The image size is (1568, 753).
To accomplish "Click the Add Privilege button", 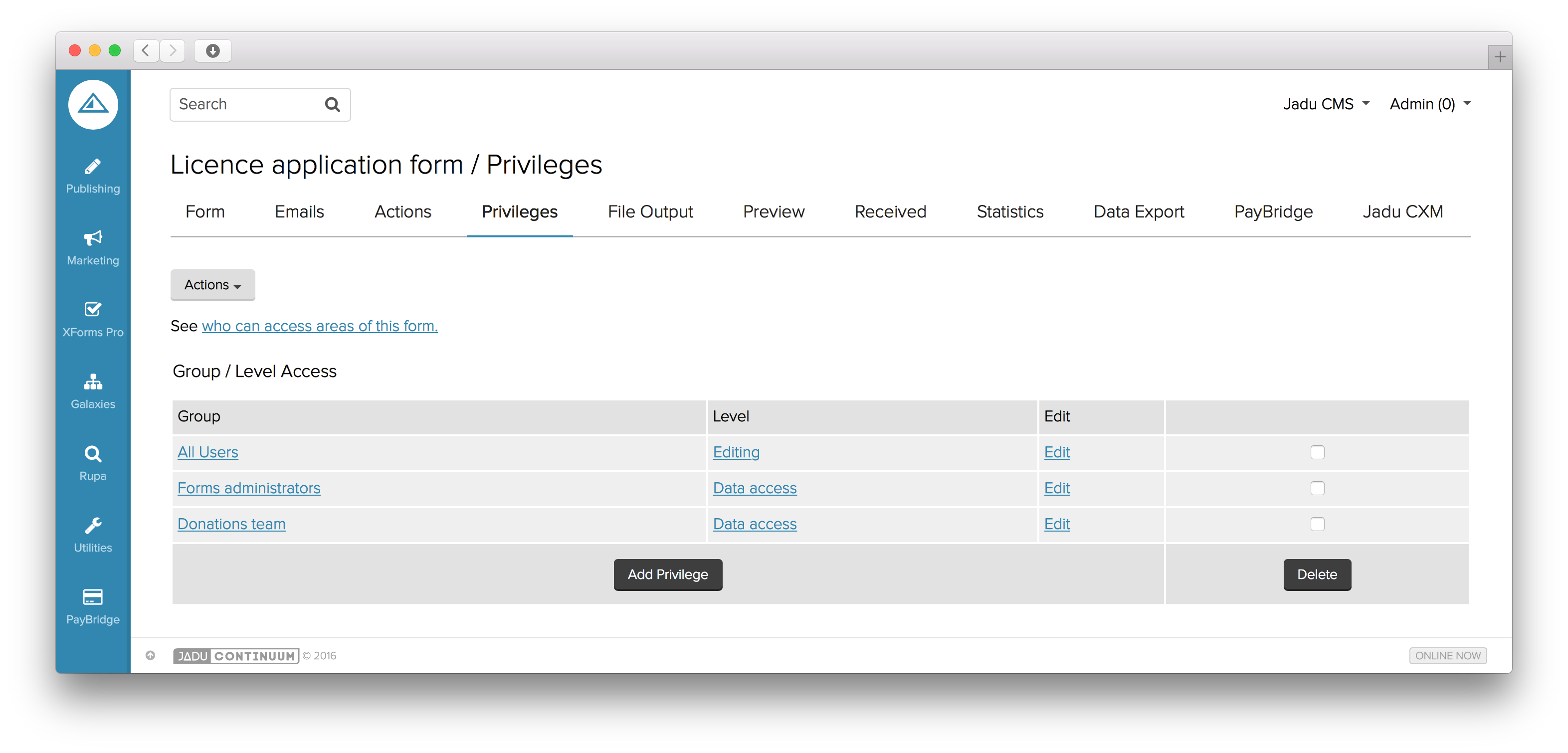I will (x=668, y=574).
